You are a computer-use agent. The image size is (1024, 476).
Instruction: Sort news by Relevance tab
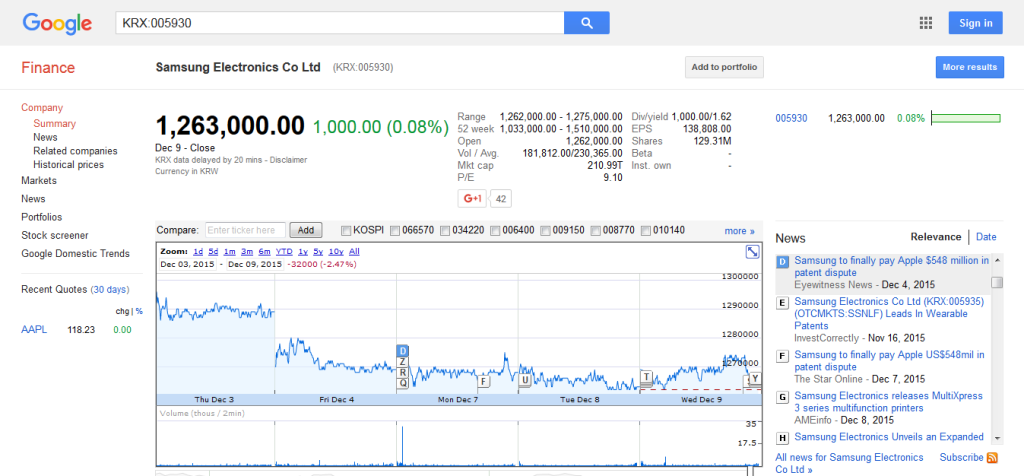point(936,237)
